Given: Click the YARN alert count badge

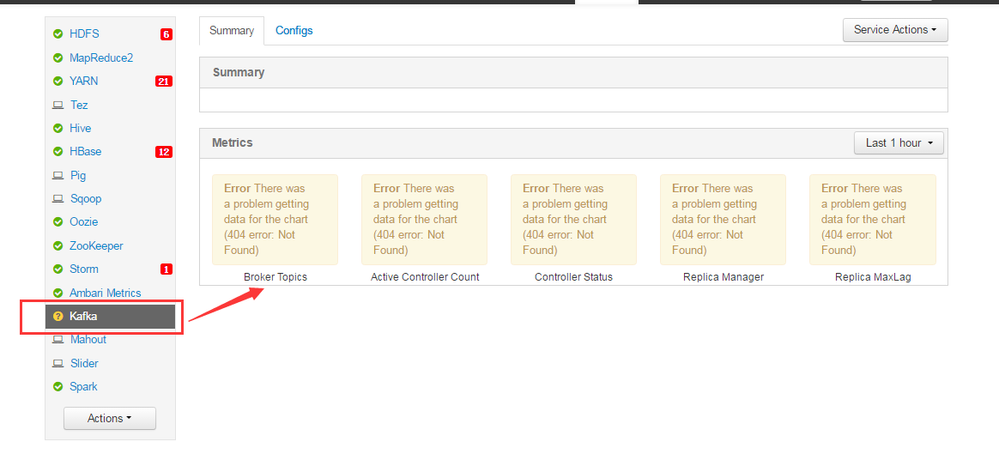Looking at the screenshot, I should (x=164, y=81).
